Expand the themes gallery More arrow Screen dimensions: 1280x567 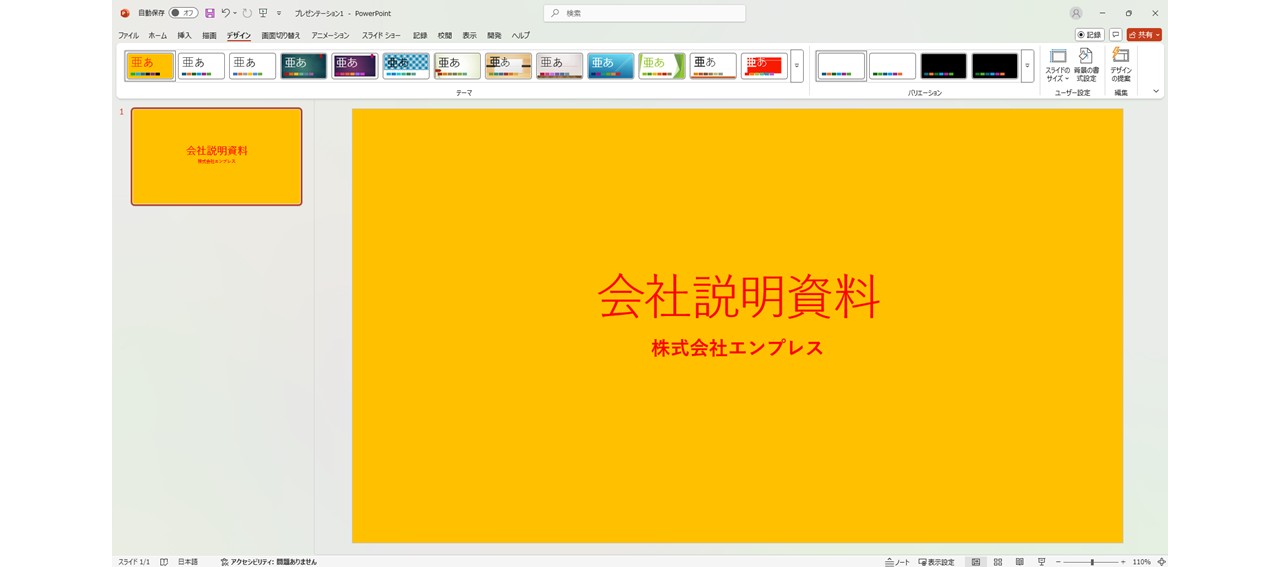[797, 66]
